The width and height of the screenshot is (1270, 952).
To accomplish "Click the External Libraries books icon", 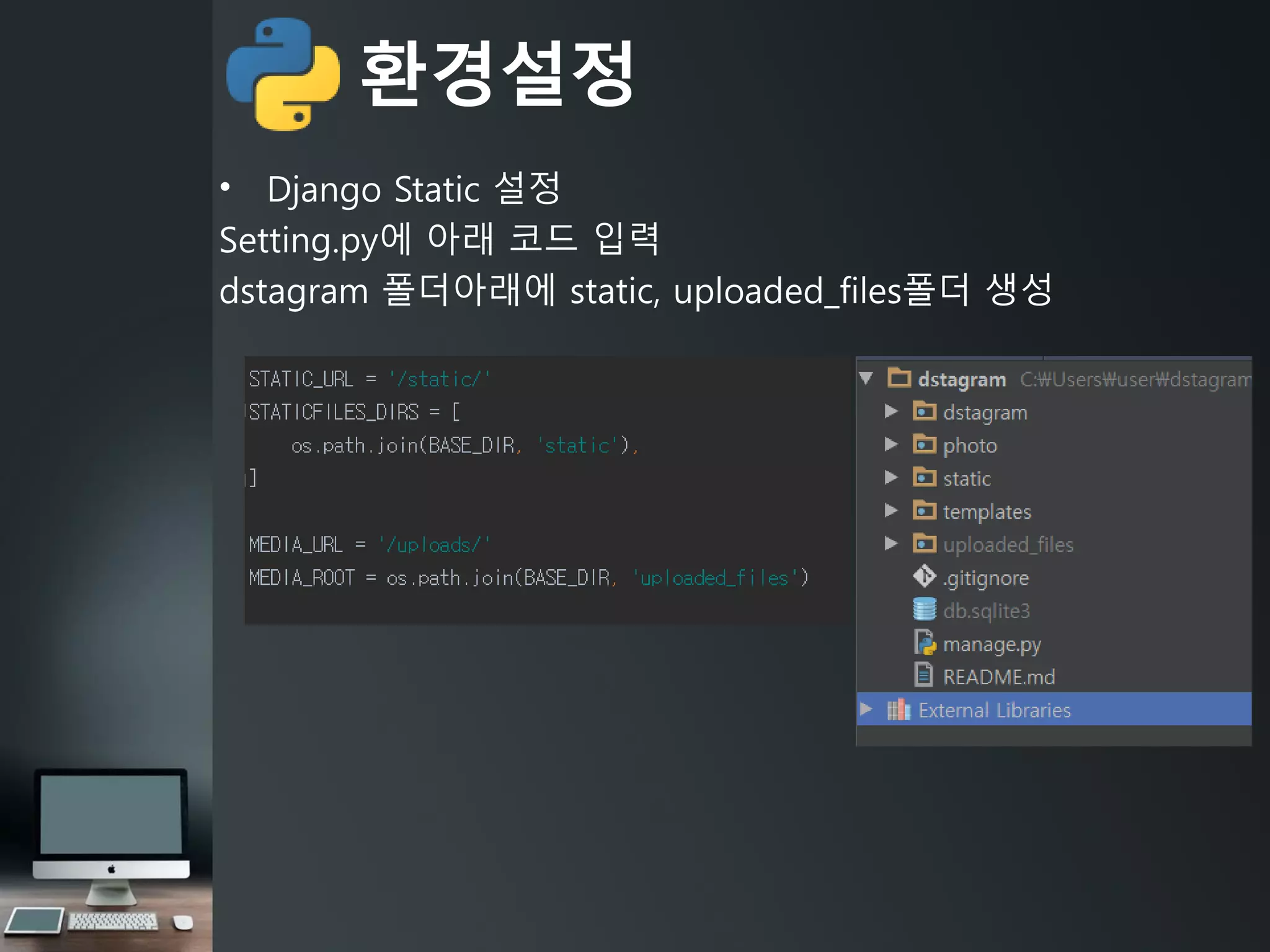I will tap(899, 709).
